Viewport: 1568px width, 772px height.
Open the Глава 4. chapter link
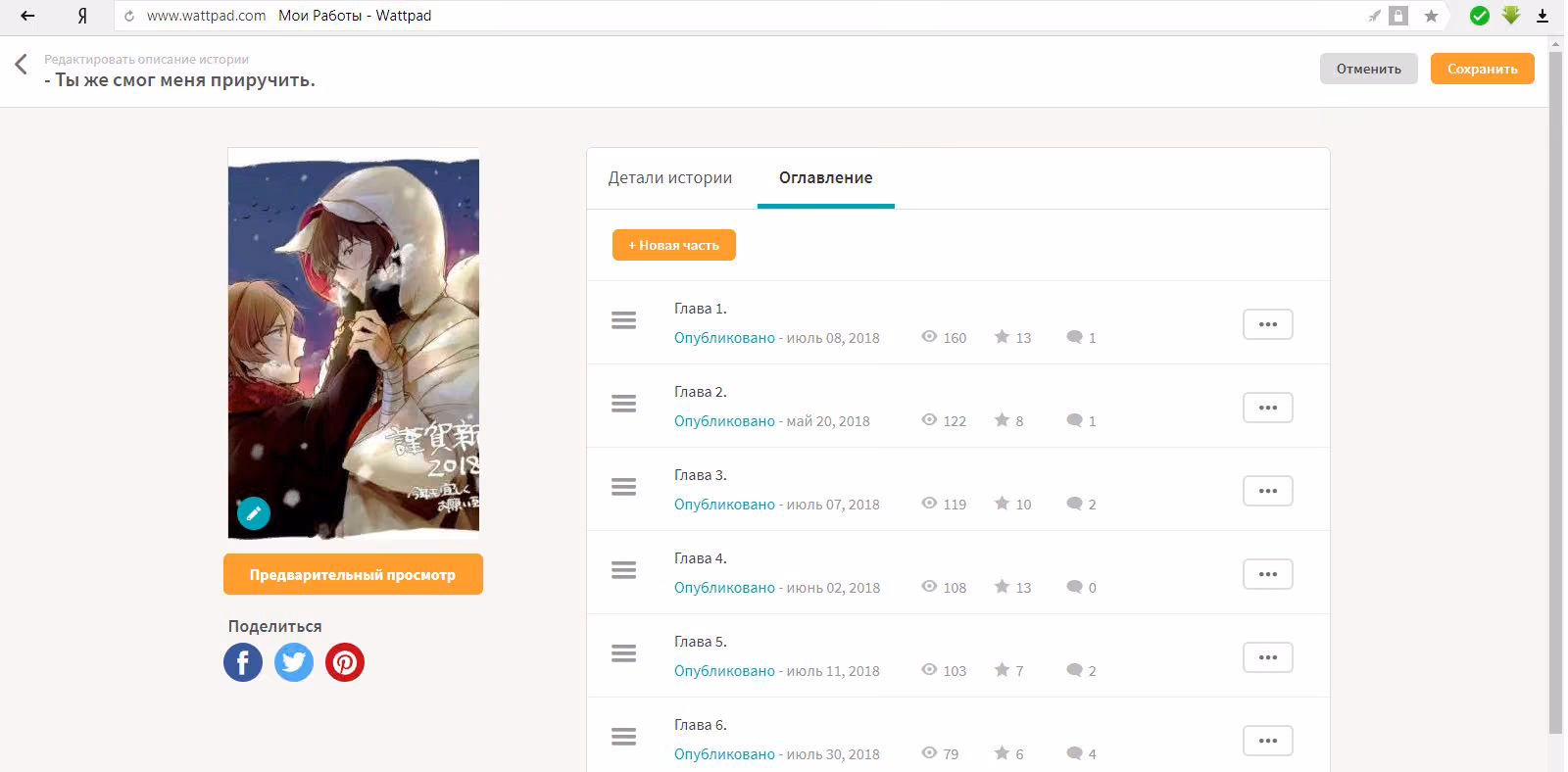pyautogui.click(x=701, y=558)
